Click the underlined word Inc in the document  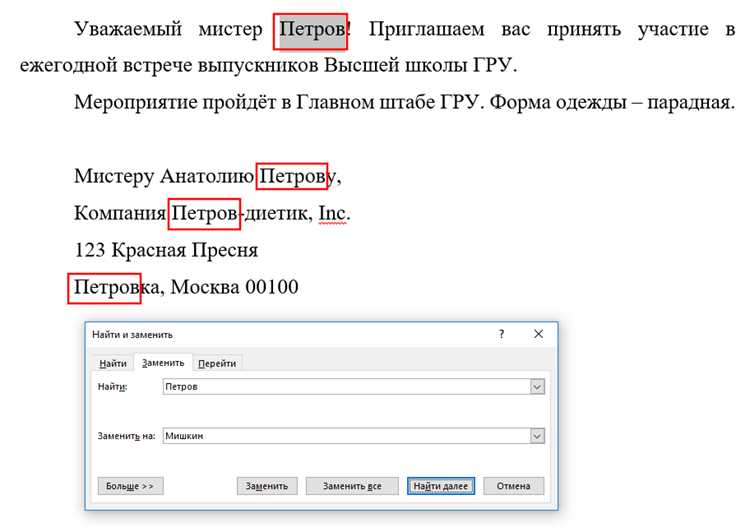pos(332,213)
